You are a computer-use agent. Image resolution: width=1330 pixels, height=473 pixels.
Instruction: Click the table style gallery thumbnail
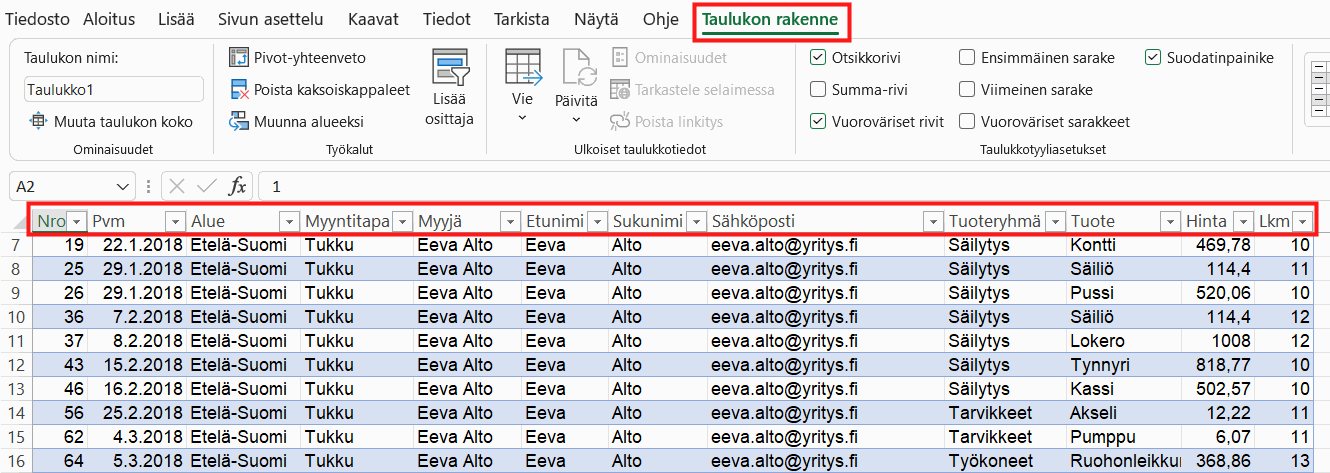(x=1319, y=88)
